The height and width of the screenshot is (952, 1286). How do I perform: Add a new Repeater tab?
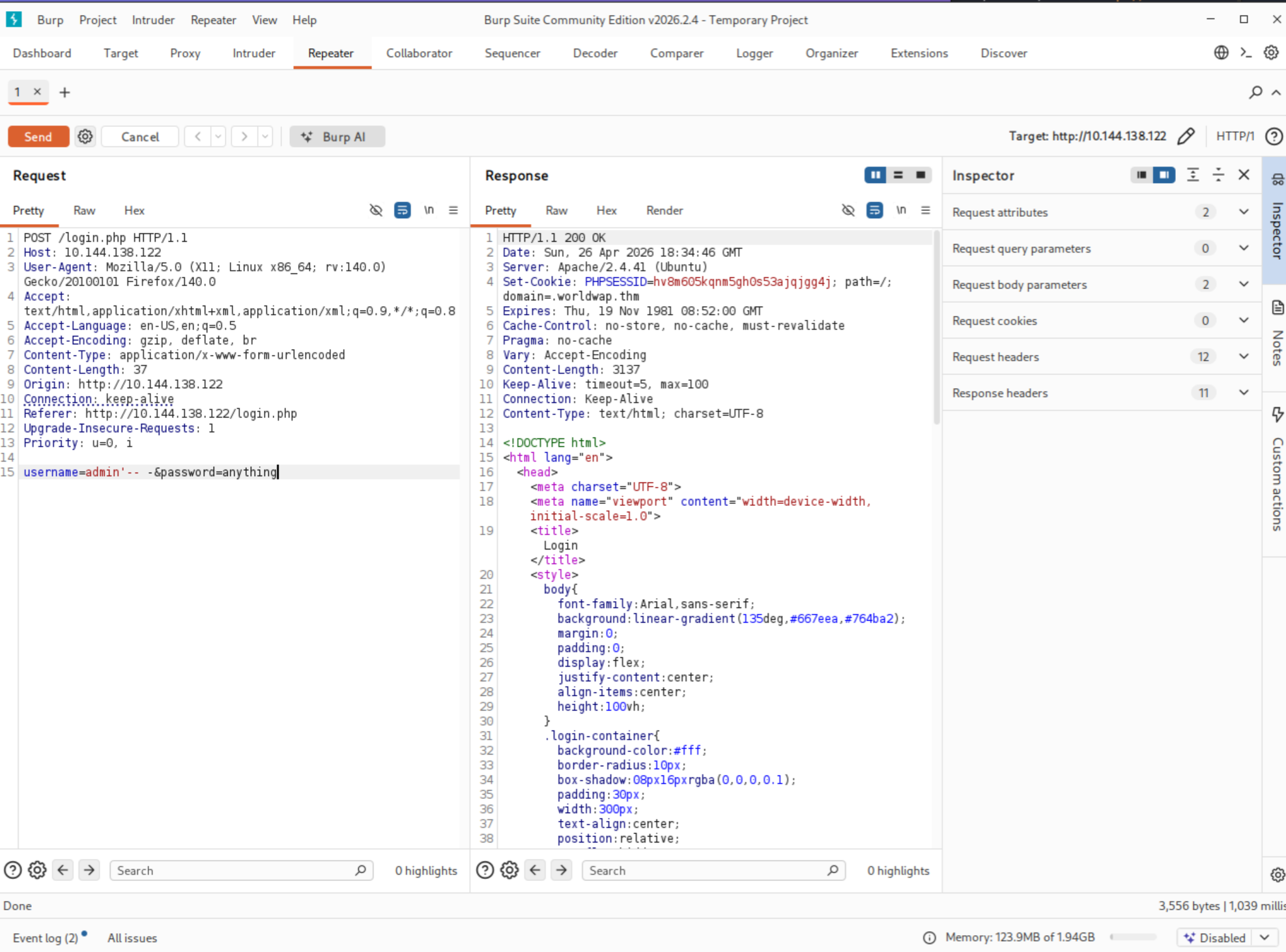(64, 92)
